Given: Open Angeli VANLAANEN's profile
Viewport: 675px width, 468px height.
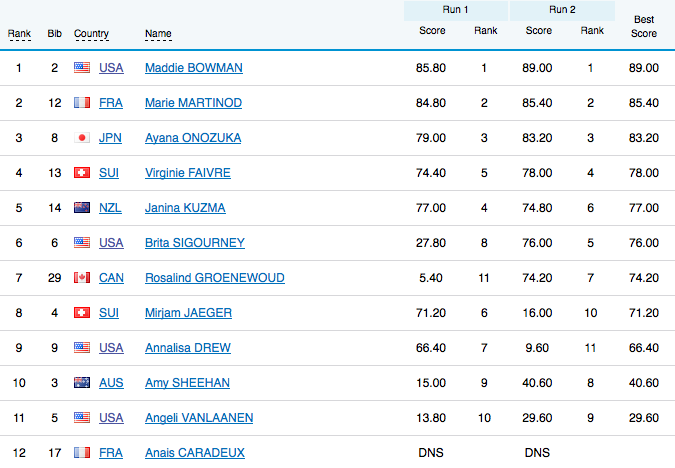Looking at the screenshot, I should tap(200, 418).
